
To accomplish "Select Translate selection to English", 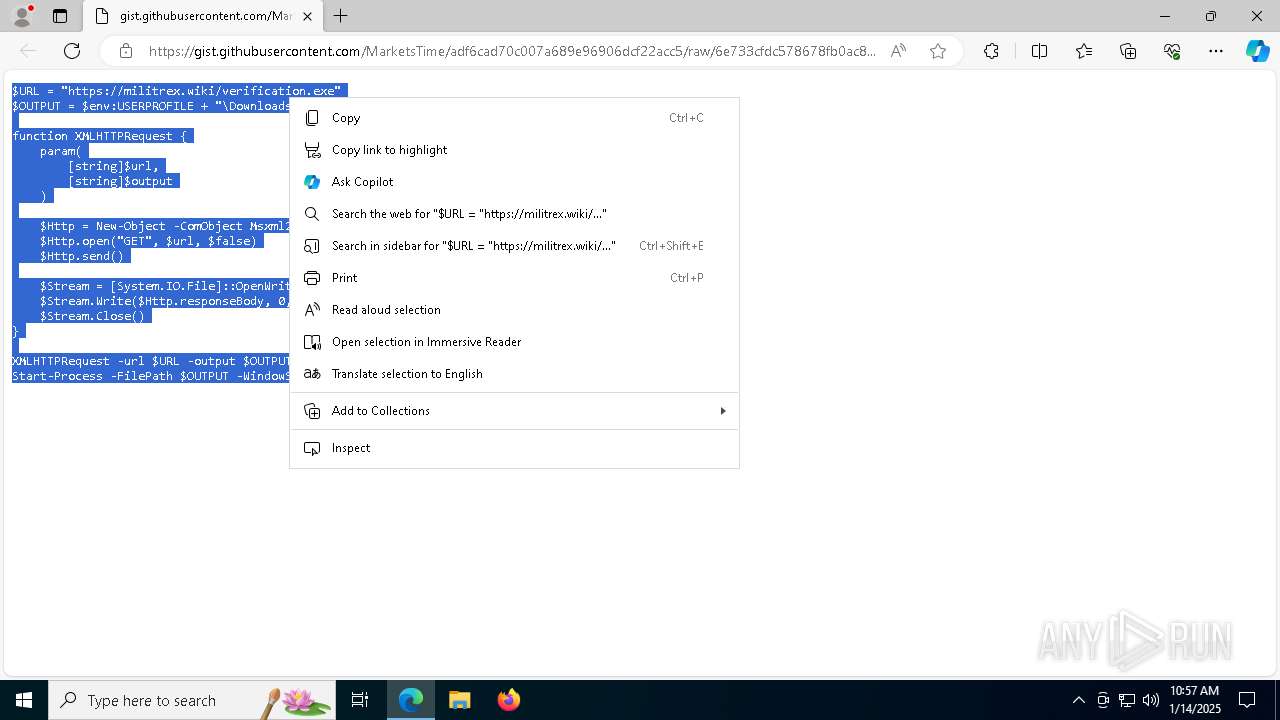I will pyautogui.click(x=514, y=374).
